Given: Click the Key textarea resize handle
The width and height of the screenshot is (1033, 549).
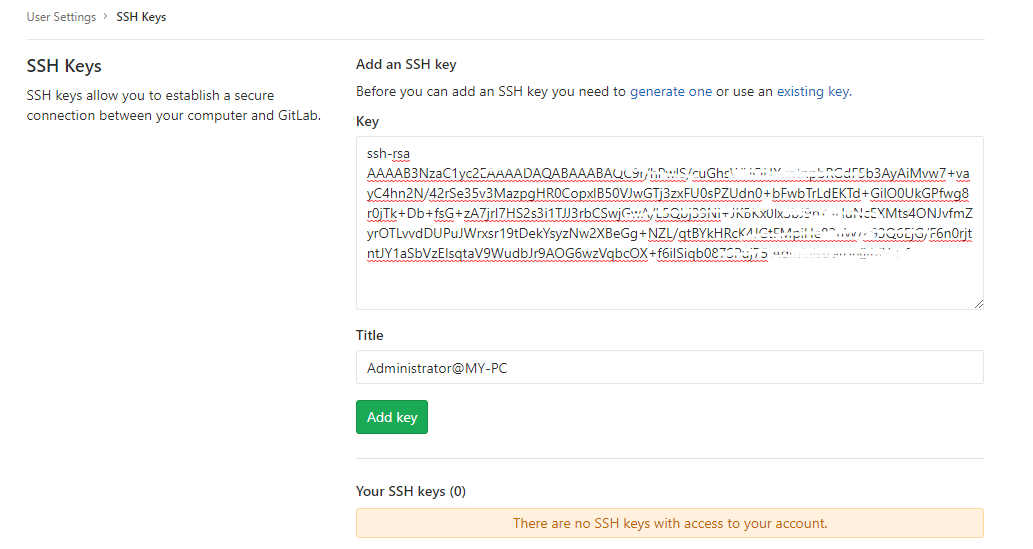Looking at the screenshot, I should tap(978, 304).
